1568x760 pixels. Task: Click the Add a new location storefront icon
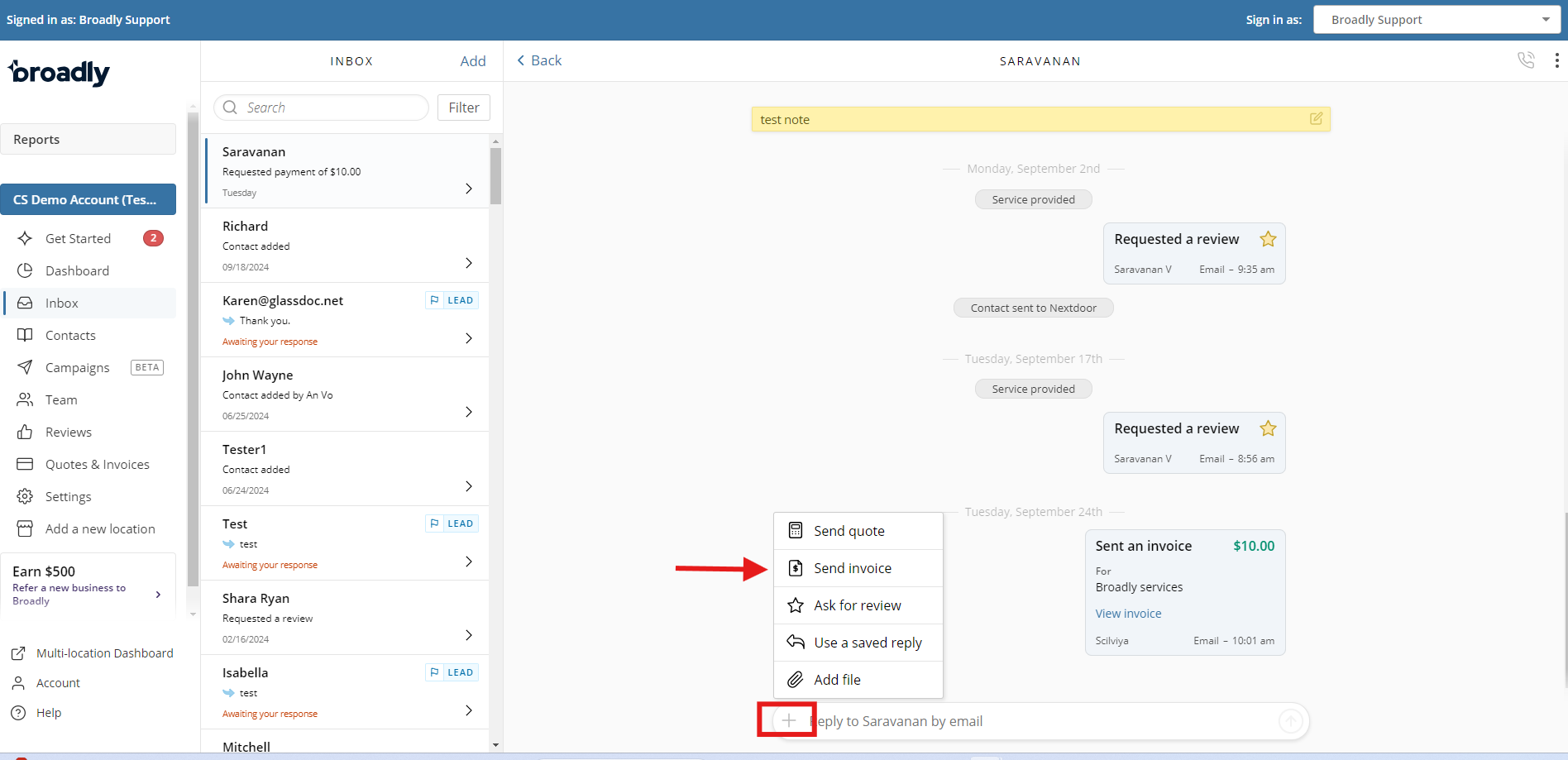tap(25, 528)
